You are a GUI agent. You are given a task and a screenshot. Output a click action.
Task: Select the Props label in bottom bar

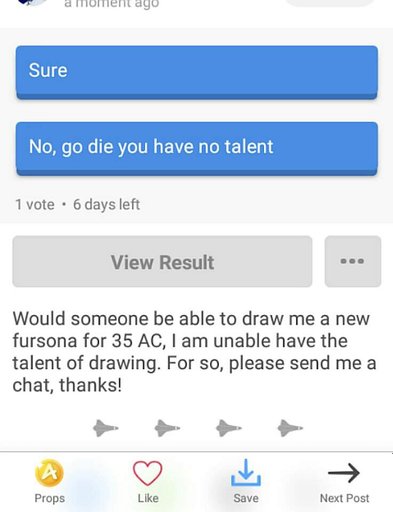tap(50, 498)
